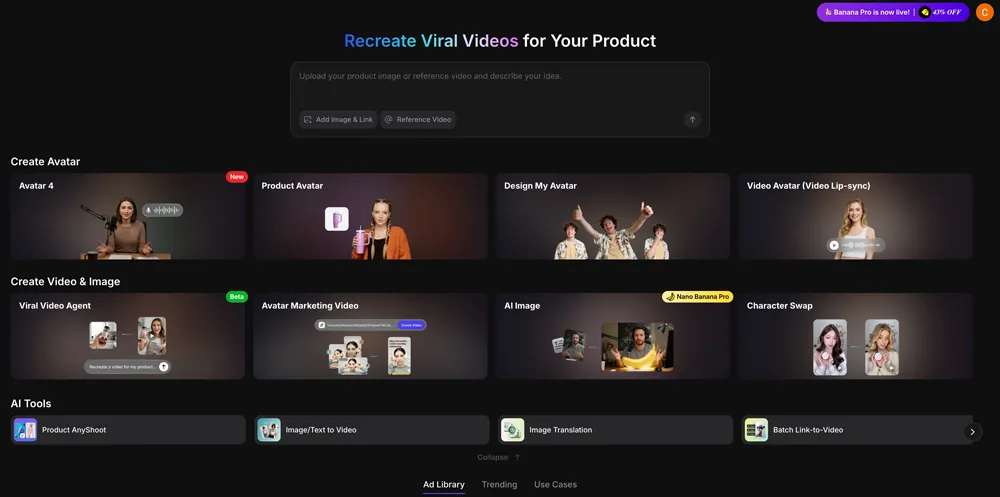Click the voice waveform icon in Avatar 4
The height and width of the screenshot is (497, 1000).
point(163,210)
